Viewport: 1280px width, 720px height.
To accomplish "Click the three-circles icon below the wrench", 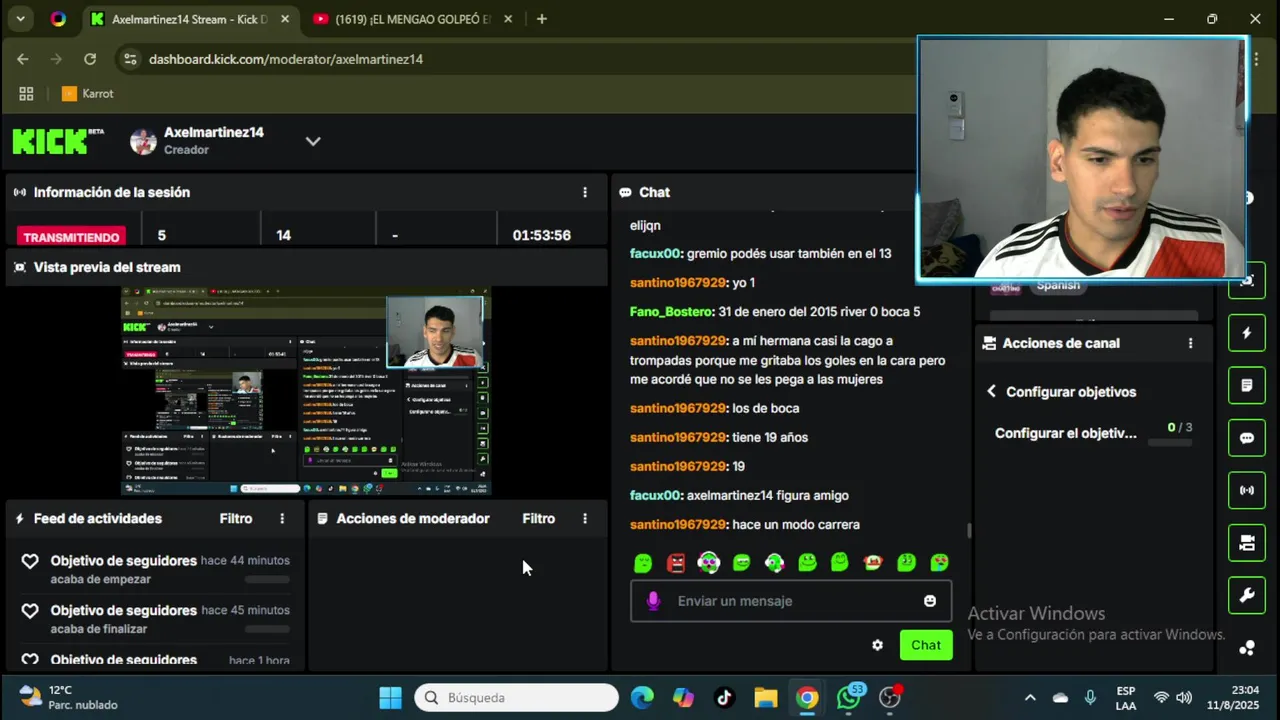I will tap(1246, 648).
